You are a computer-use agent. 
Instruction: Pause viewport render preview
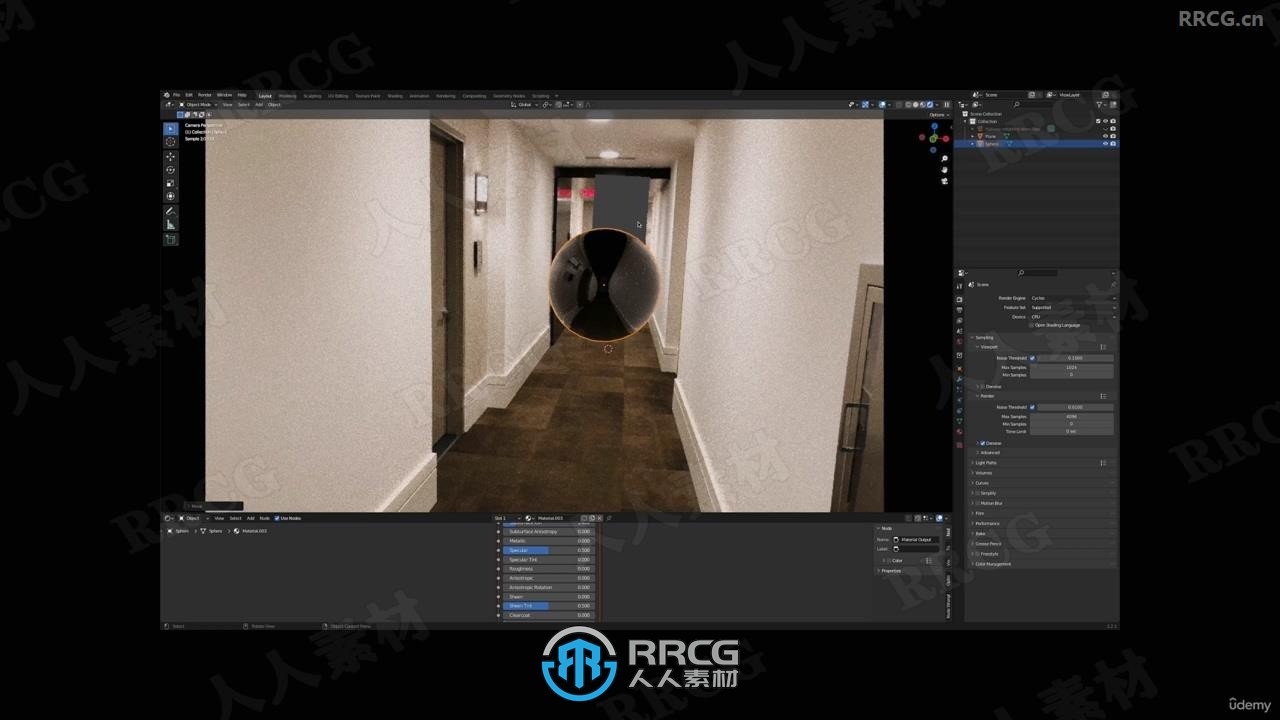pyautogui.click(x=947, y=105)
